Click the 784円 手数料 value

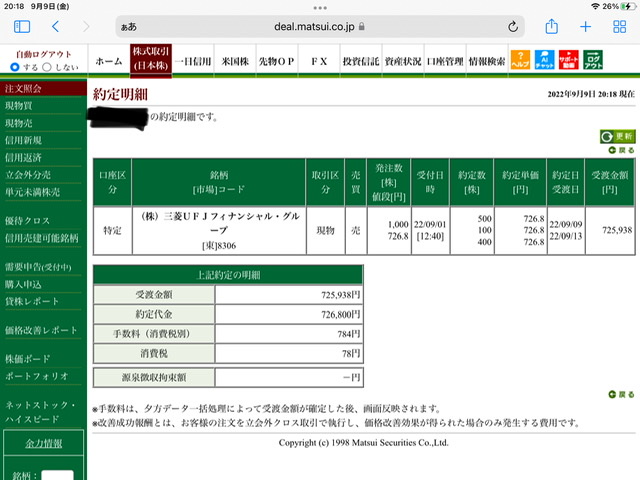click(x=349, y=334)
